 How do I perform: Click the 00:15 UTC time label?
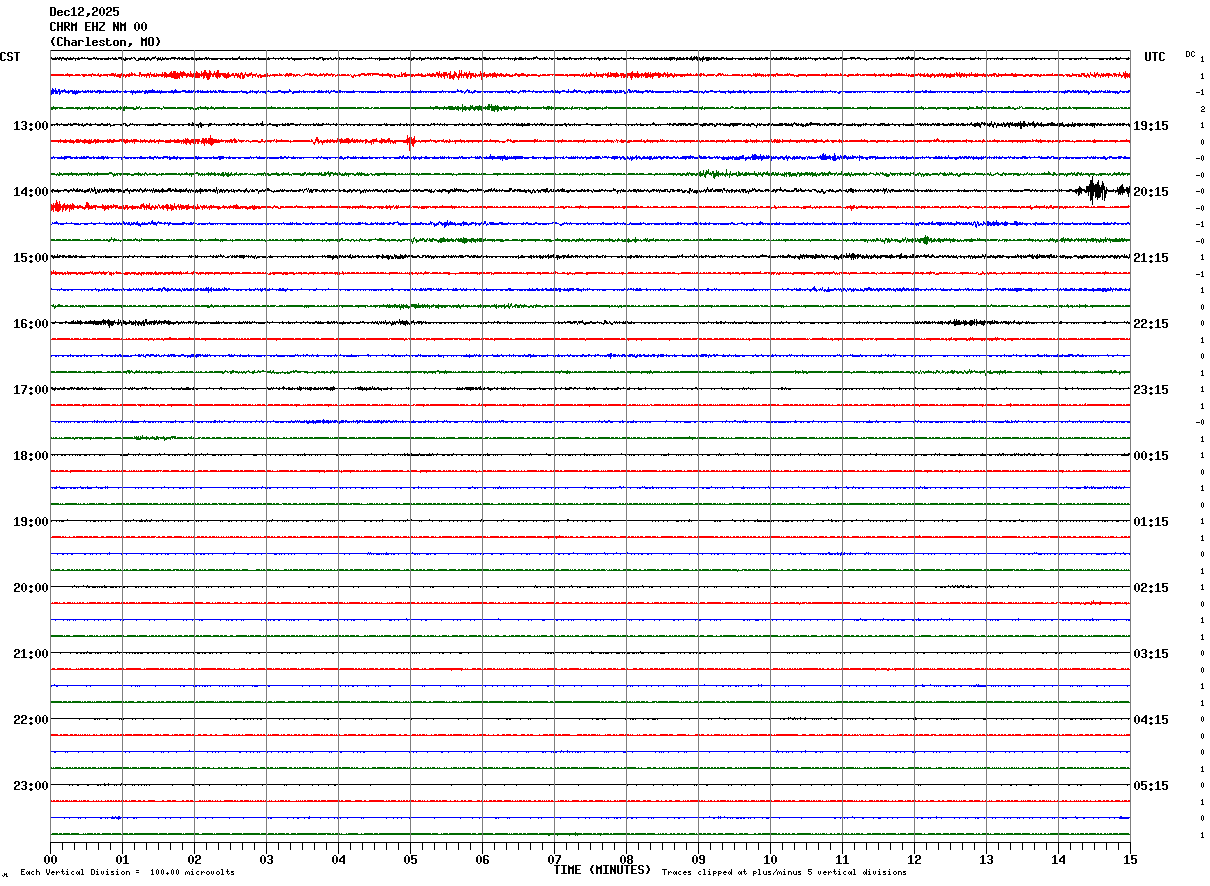point(1150,455)
